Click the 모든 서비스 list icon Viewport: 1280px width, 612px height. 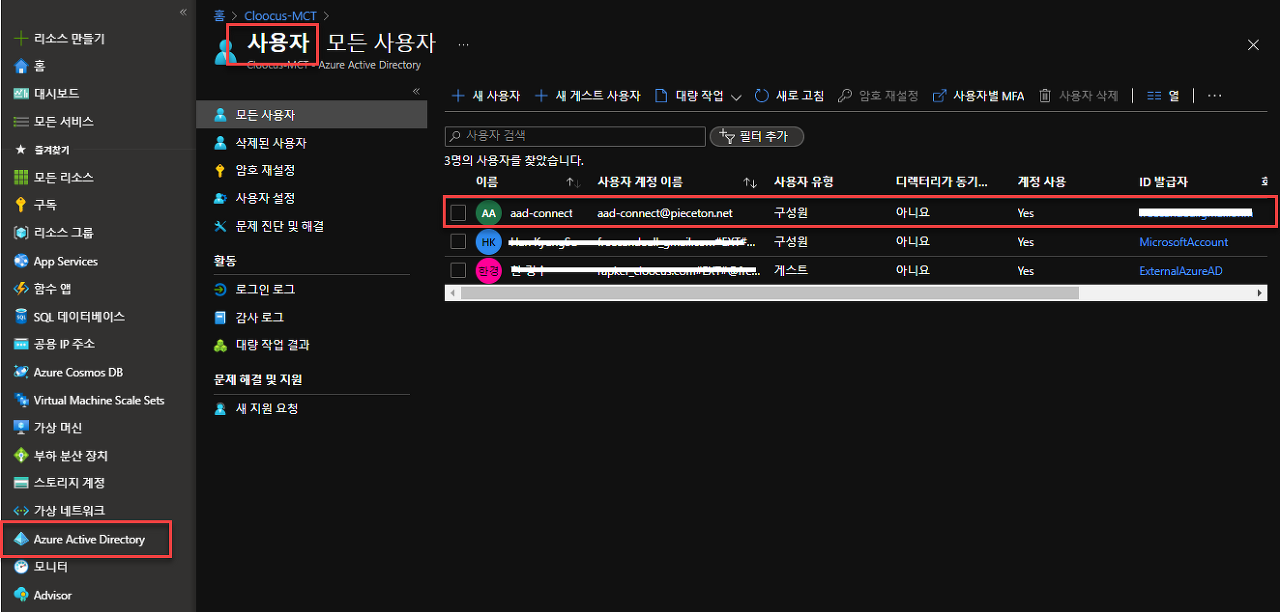(21, 121)
